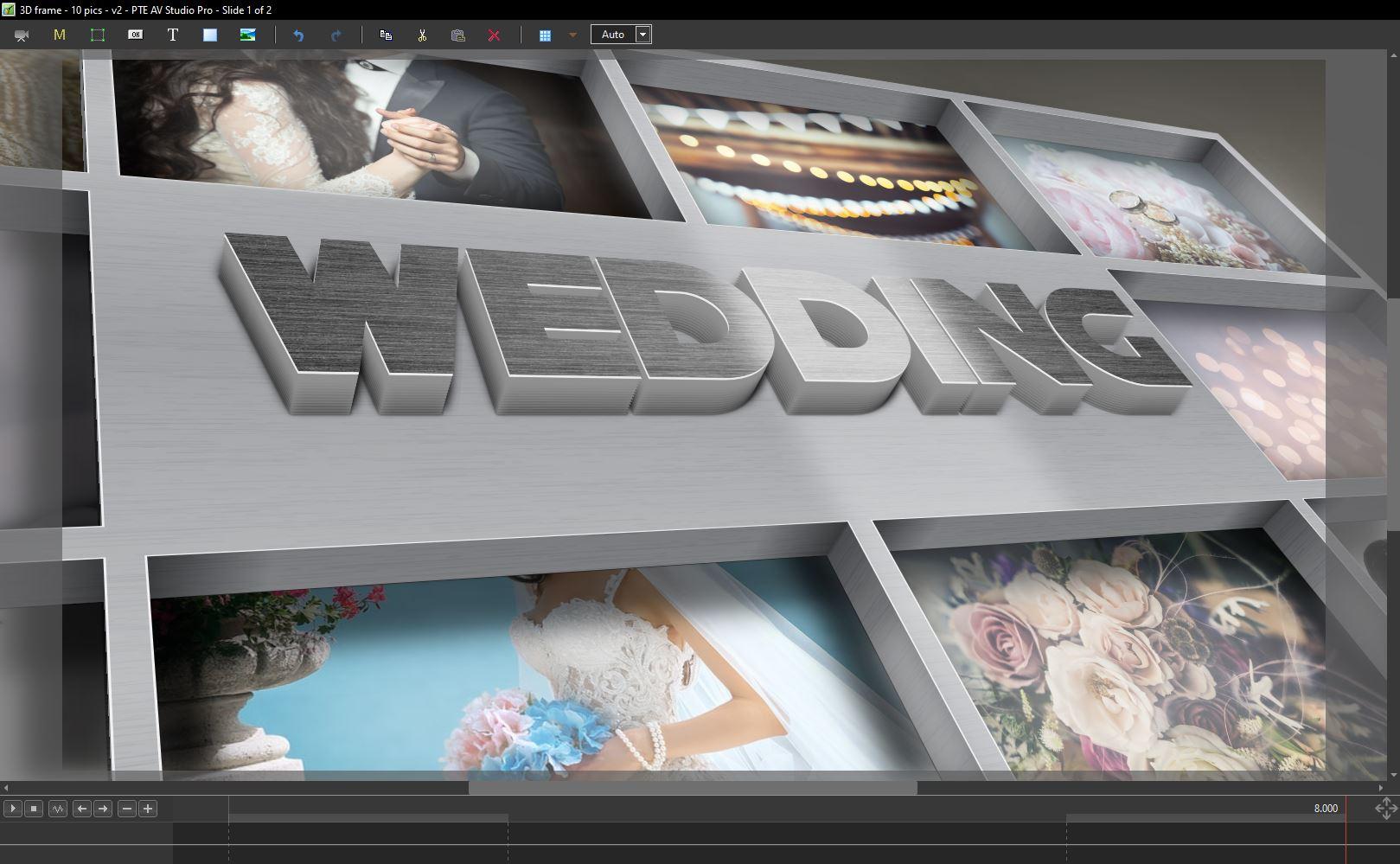1400x864 pixels.
Task: Delete object with the red X icon
Action: click(x=494, y=35)
